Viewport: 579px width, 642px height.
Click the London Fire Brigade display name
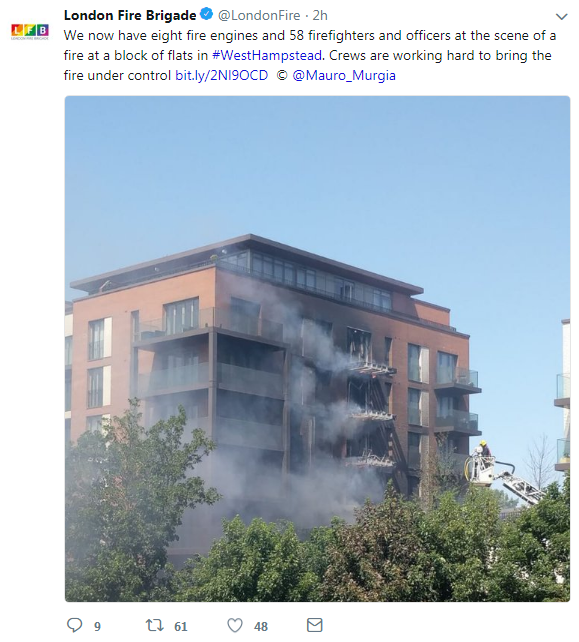click(130, 15)
